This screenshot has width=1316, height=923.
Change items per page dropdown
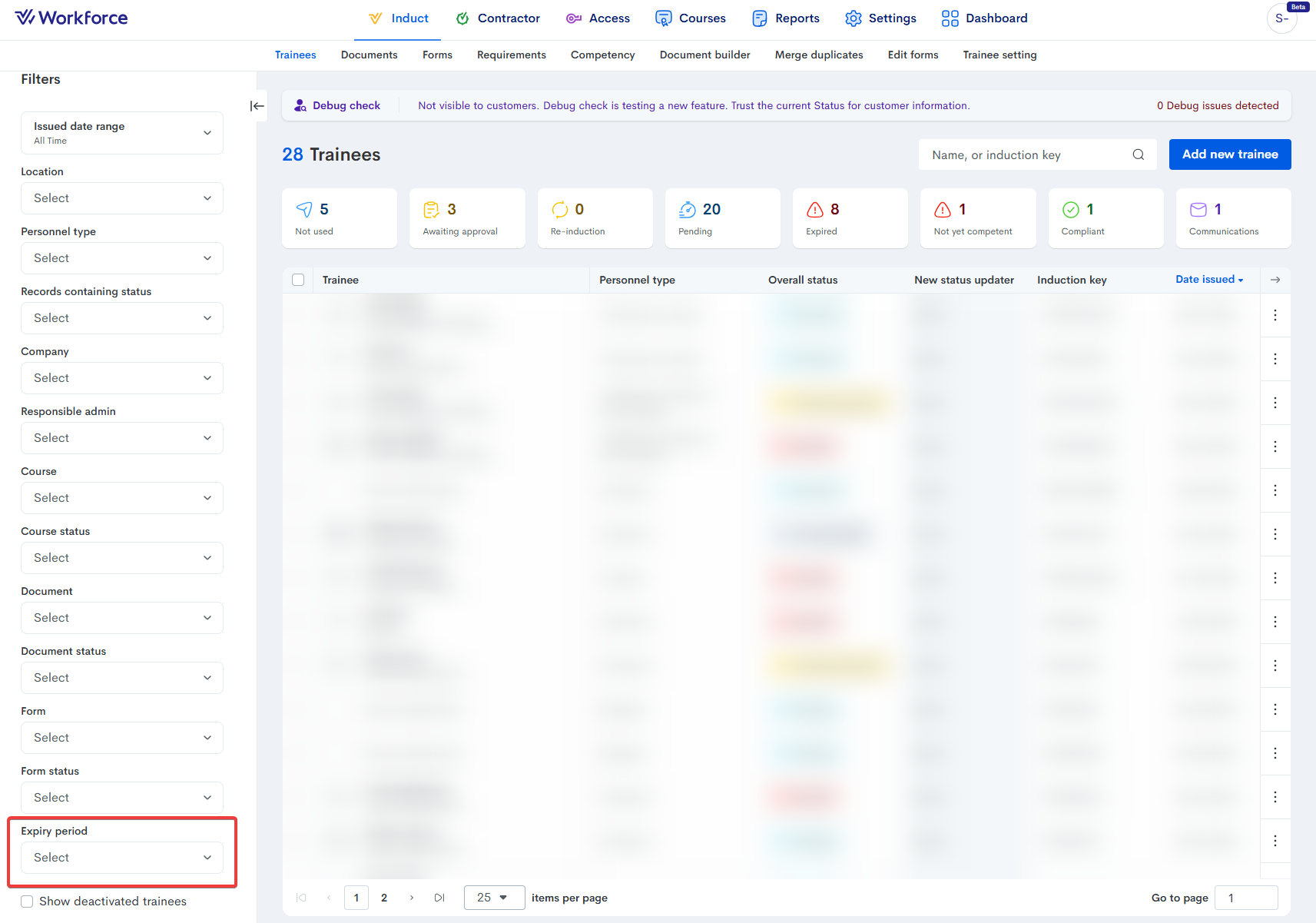coord(494,898)
